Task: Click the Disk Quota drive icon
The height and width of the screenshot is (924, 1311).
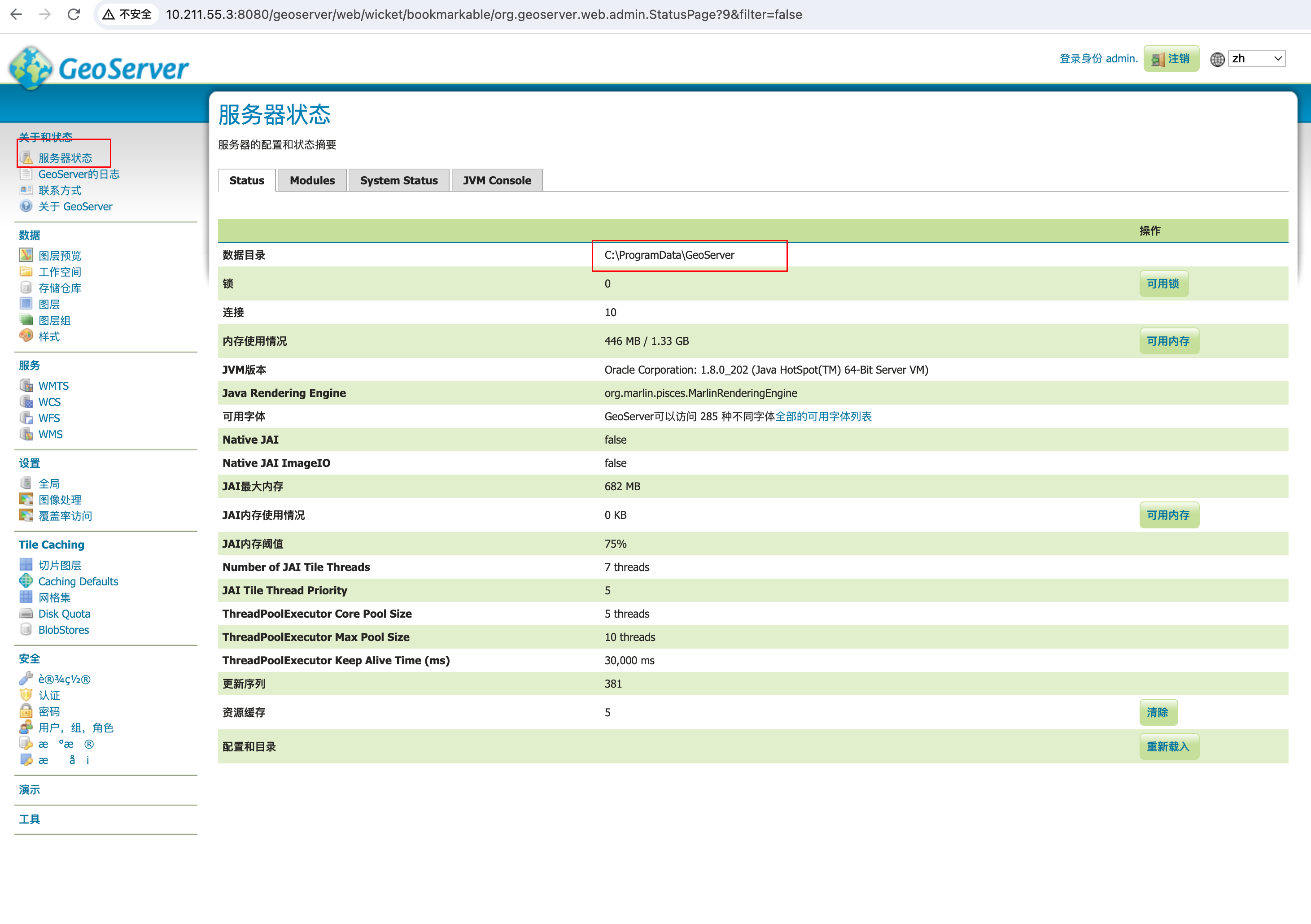Action: point(26,614)
